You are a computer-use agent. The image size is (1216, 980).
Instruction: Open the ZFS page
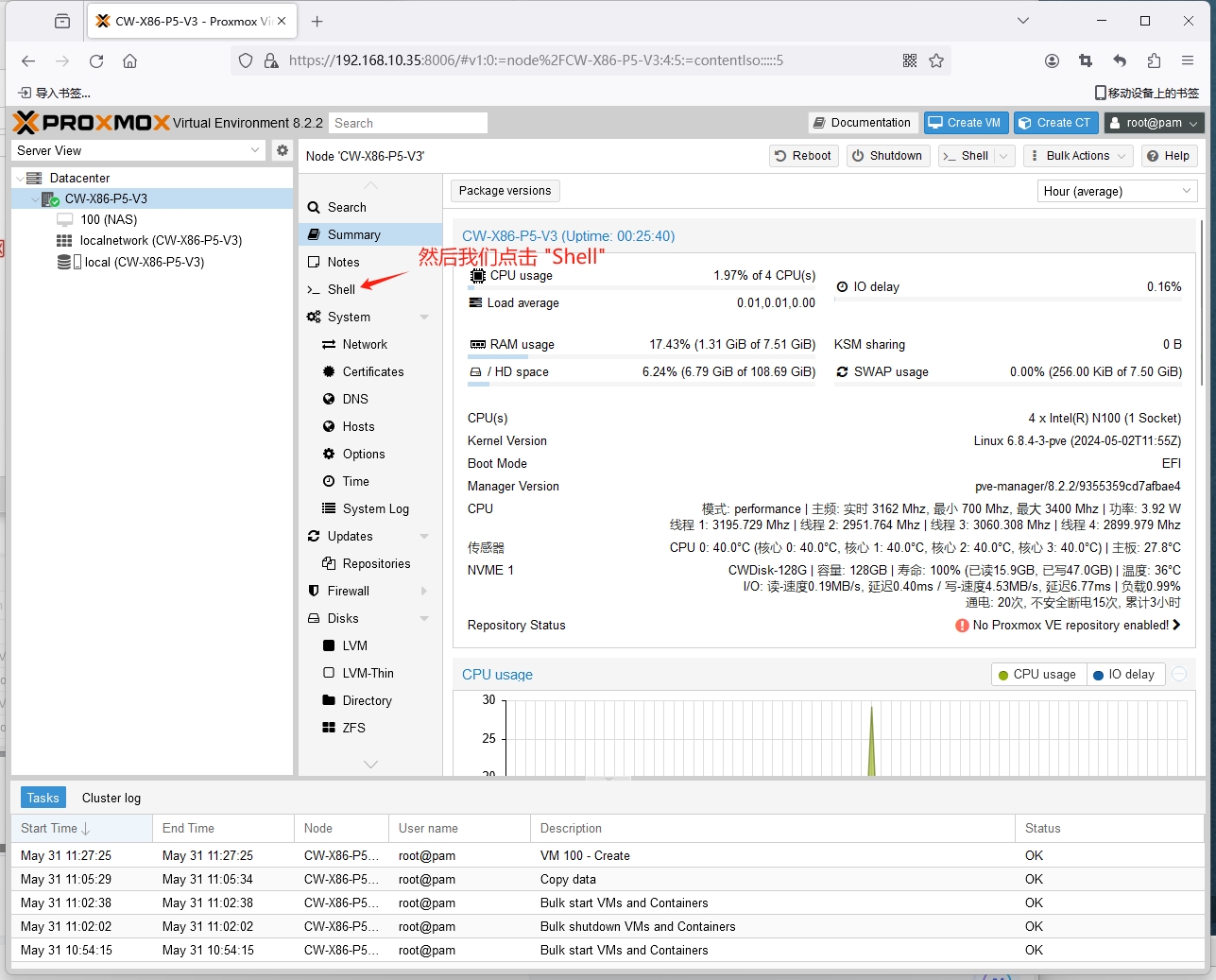tap(353, 728)
